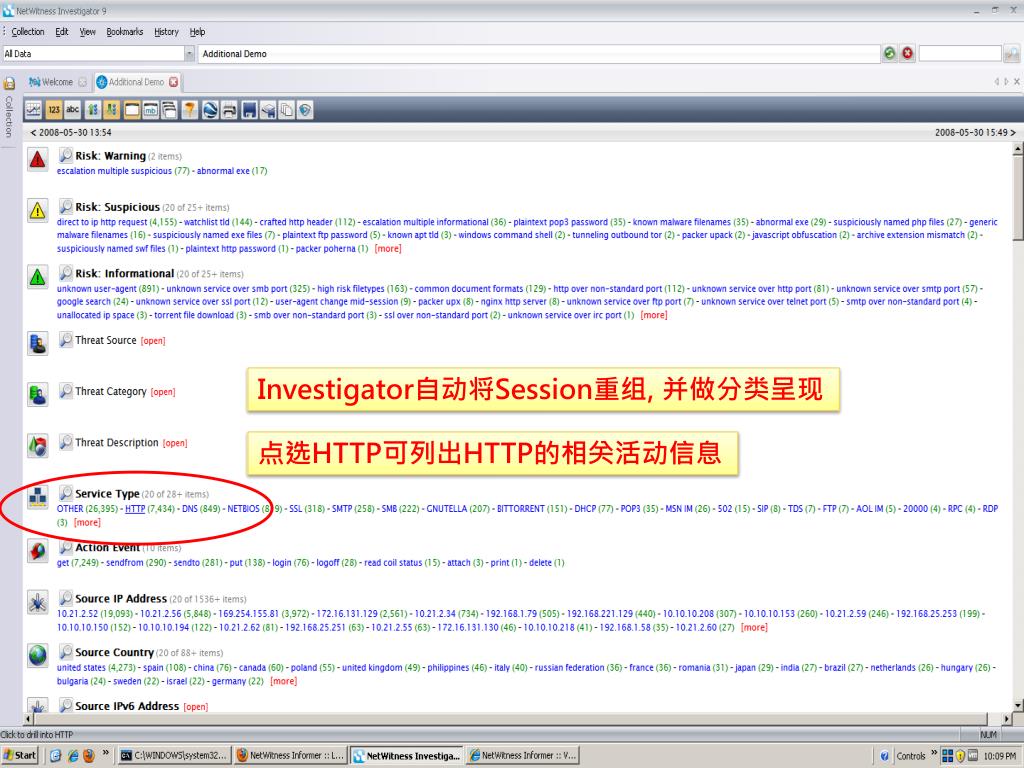The height and width of the screenshot is (768, 1024).
Task: Toggle the session count quantifier button
Action: pyautogui.click(x=132, y=110)
